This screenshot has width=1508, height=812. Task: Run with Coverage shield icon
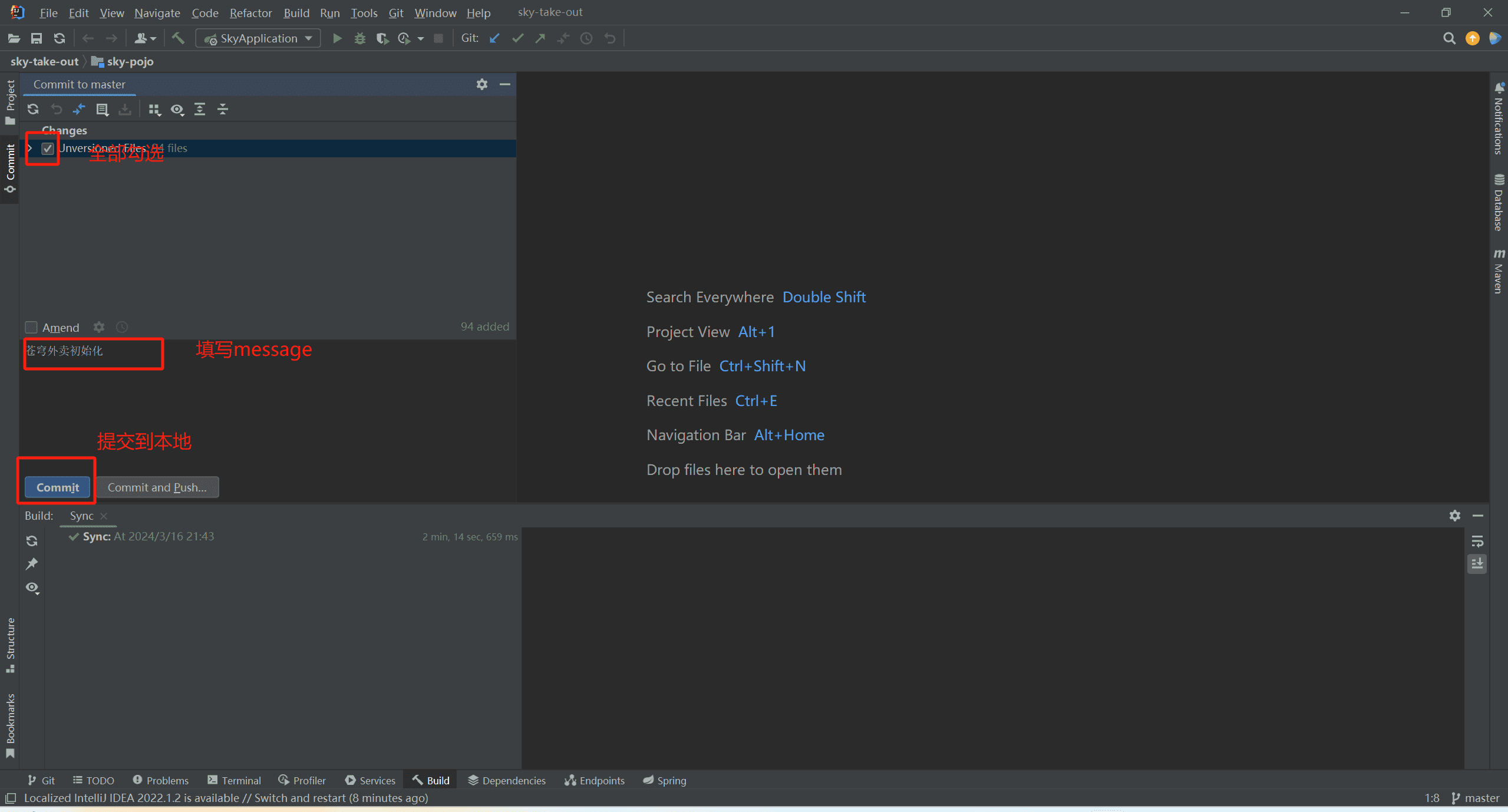coord(382,38)
